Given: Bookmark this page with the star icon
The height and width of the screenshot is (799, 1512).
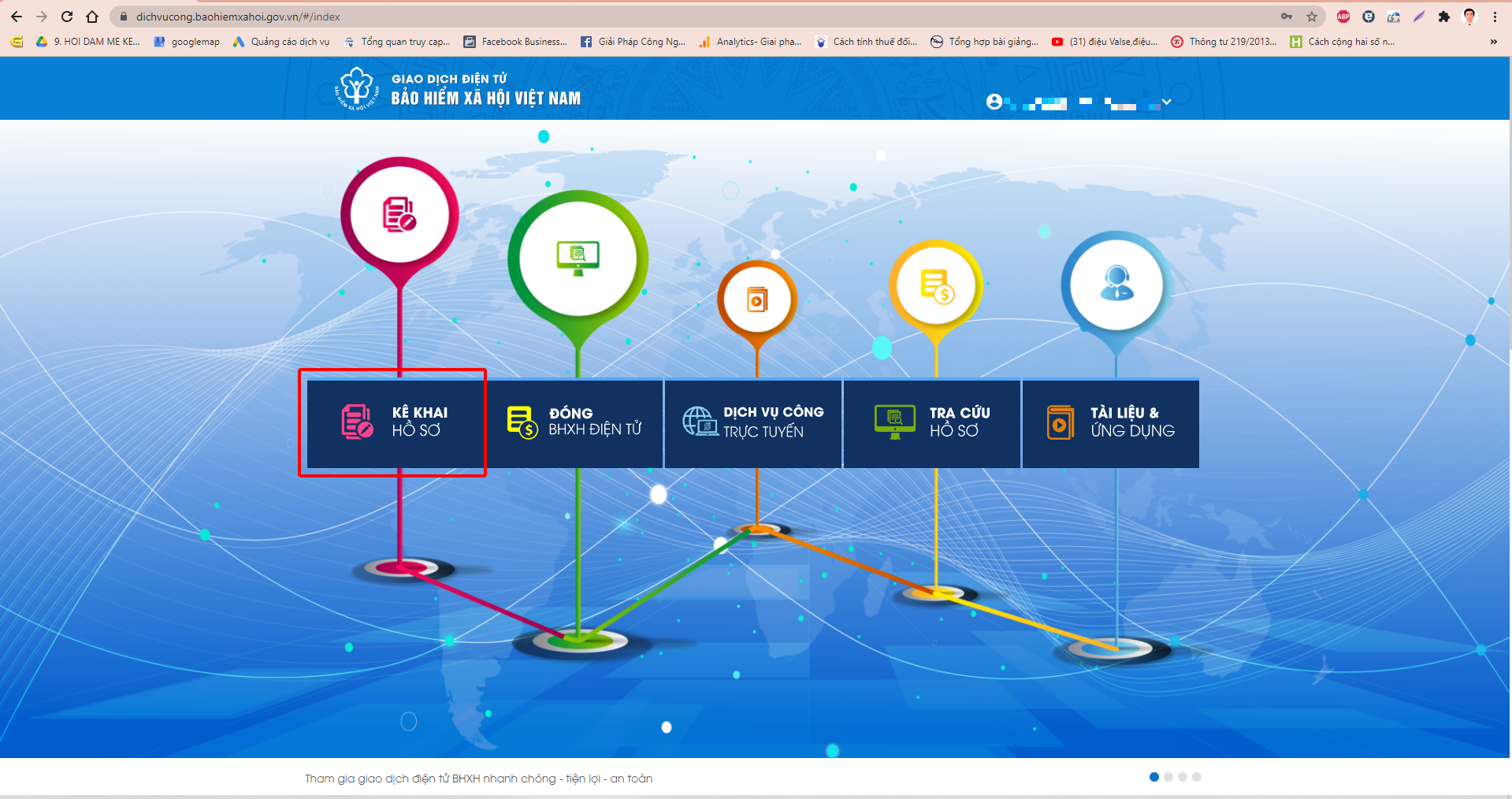Looking at the screenshot, I should click(x=1312, y=17).
